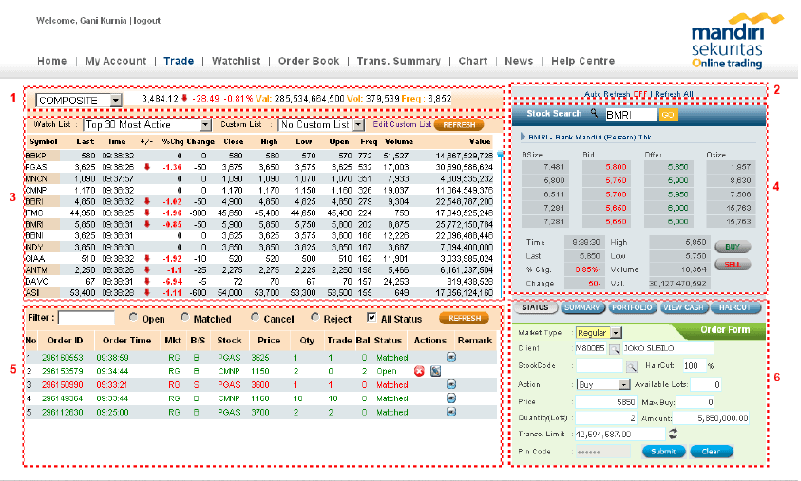Select PGAS row in watch list

(x=260, y=167)
